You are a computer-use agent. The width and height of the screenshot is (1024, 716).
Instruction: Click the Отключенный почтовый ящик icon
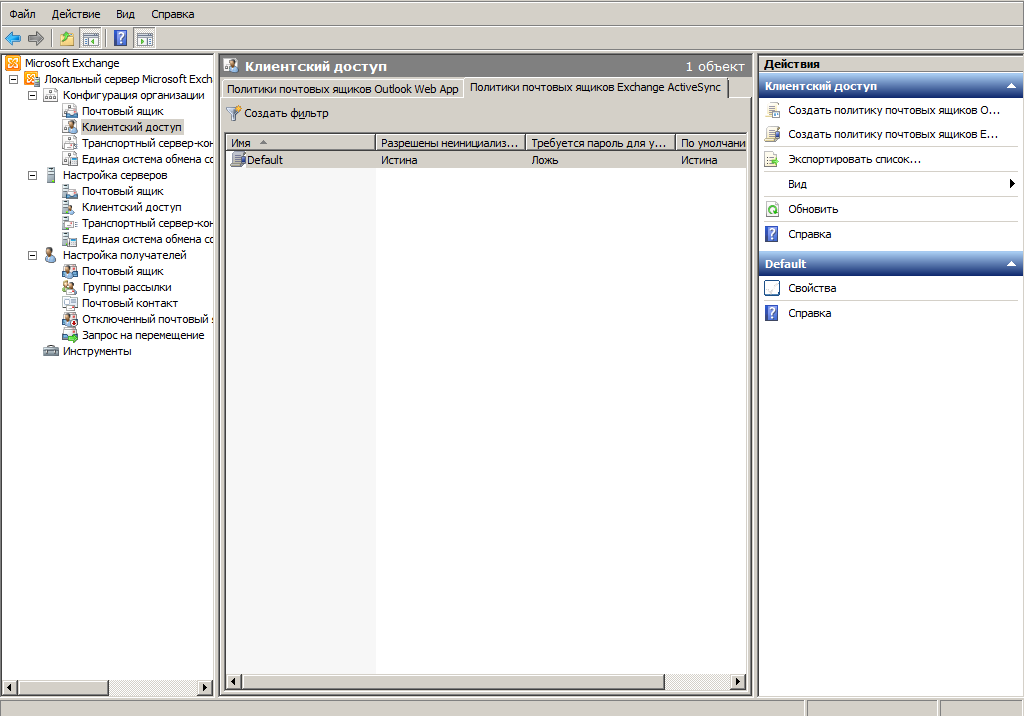tap(69, 319)
